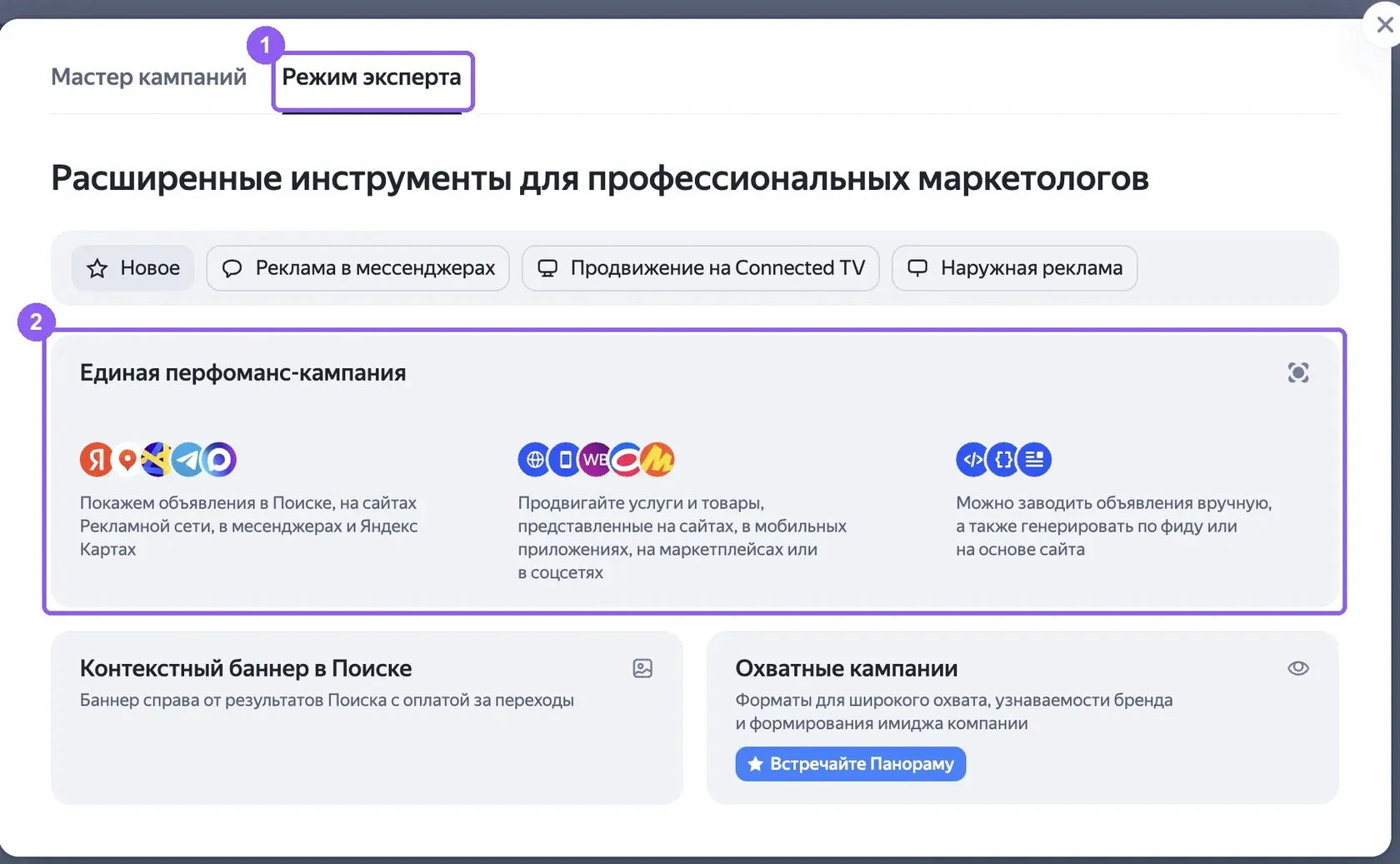Click description Покажем объявления в Поиске
Viewport: 1400px width, 864px height.
248,526
